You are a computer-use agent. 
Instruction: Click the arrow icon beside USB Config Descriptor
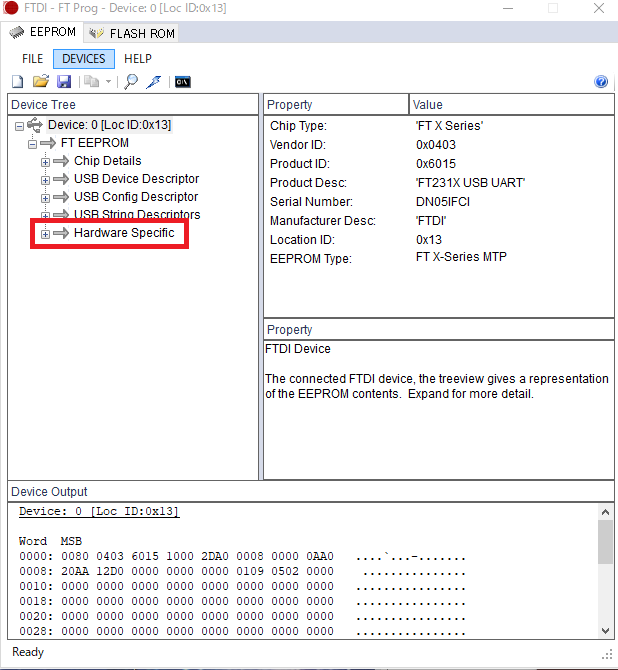[61, 197]
